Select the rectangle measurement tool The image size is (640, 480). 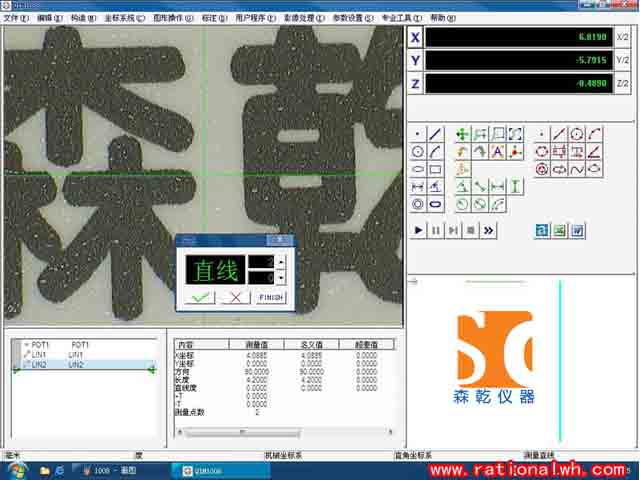pos(435,169)
